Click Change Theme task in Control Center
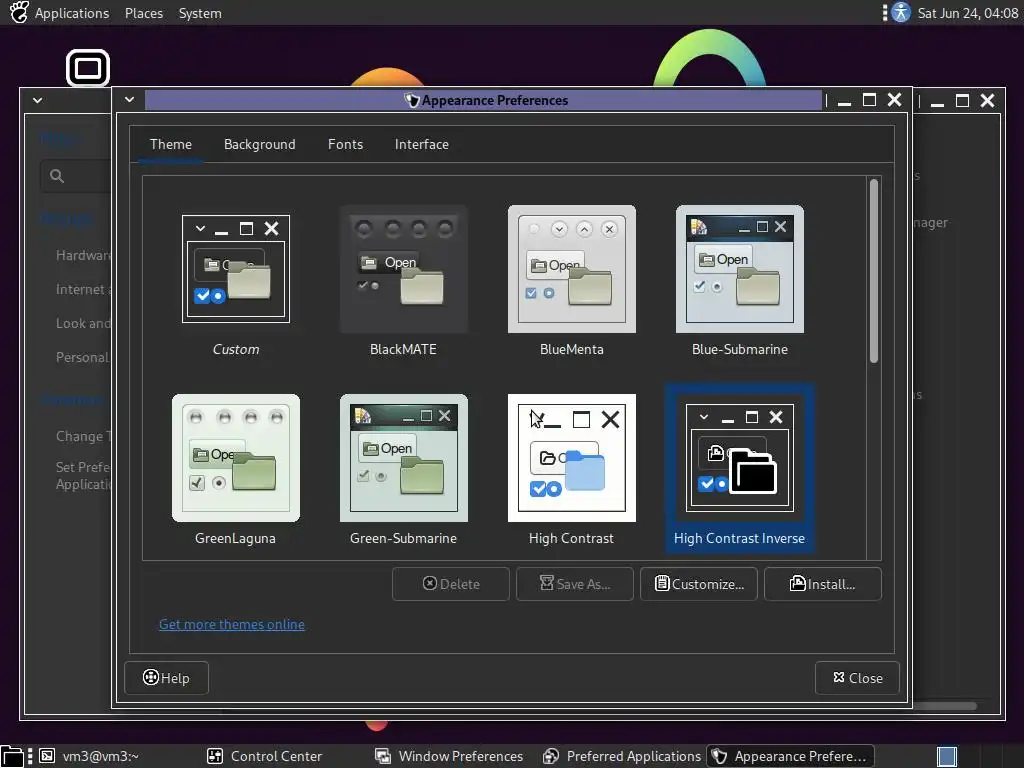 [x=84, y=436]
